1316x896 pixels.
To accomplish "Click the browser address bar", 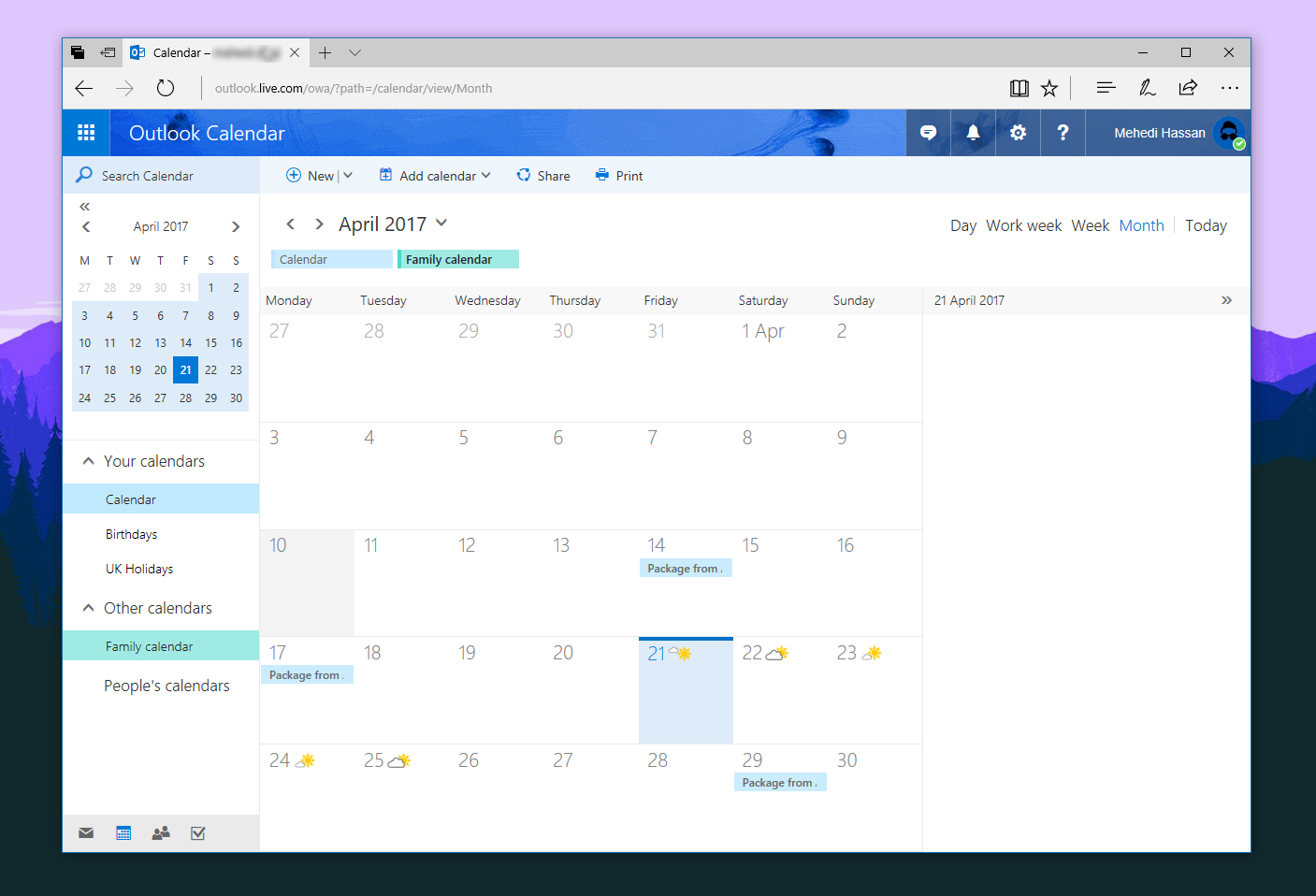I will point(599,88).
